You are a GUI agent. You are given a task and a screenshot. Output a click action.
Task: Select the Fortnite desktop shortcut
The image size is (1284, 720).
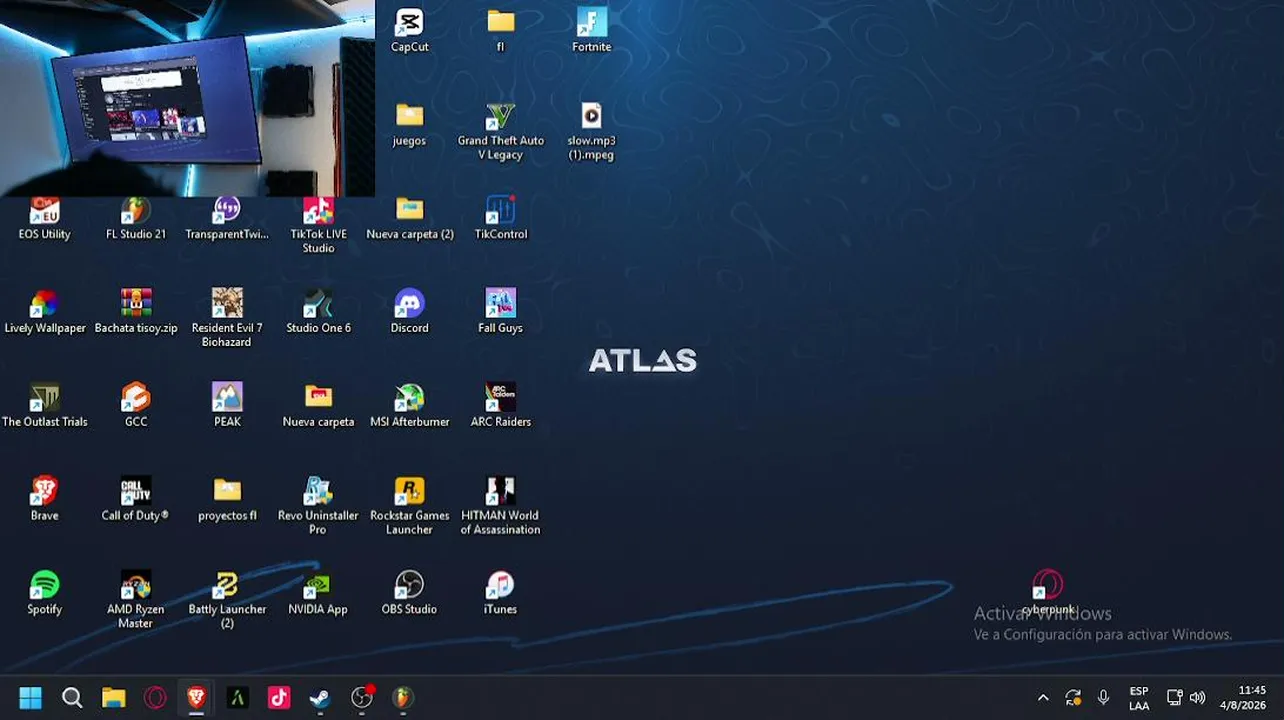[x=591, y=30]
